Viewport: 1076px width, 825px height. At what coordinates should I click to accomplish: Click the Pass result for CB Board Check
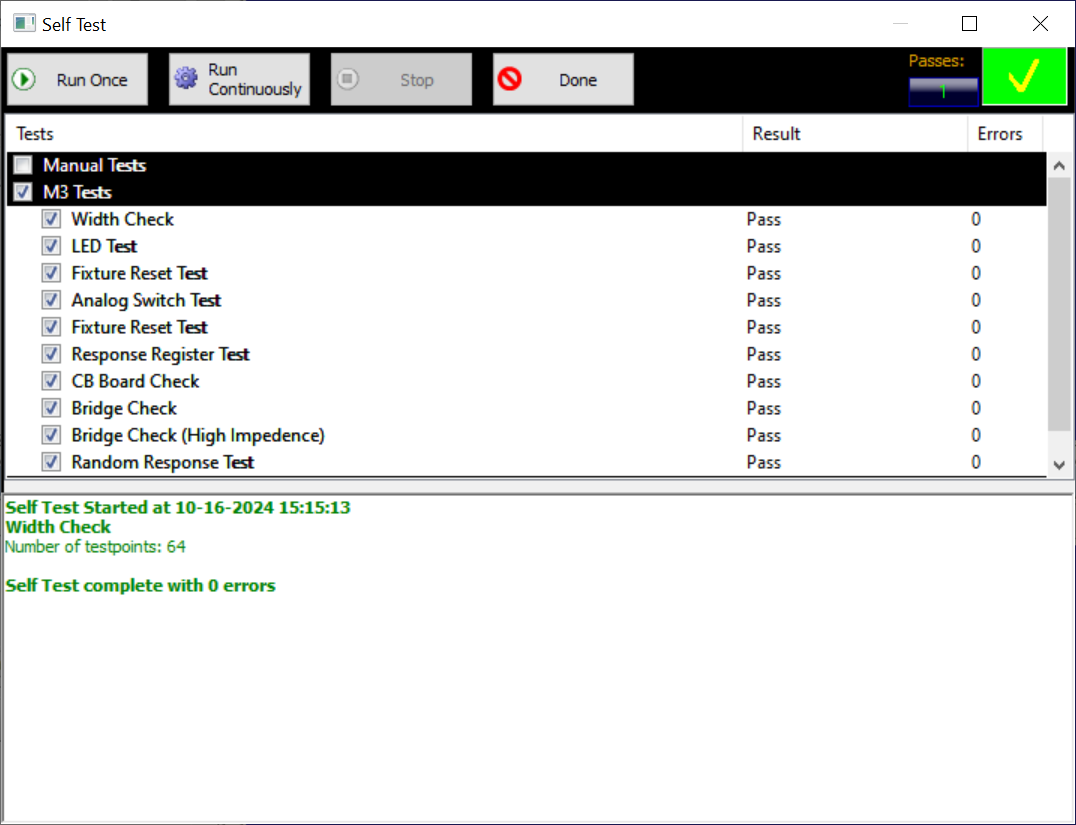point(764,381)
